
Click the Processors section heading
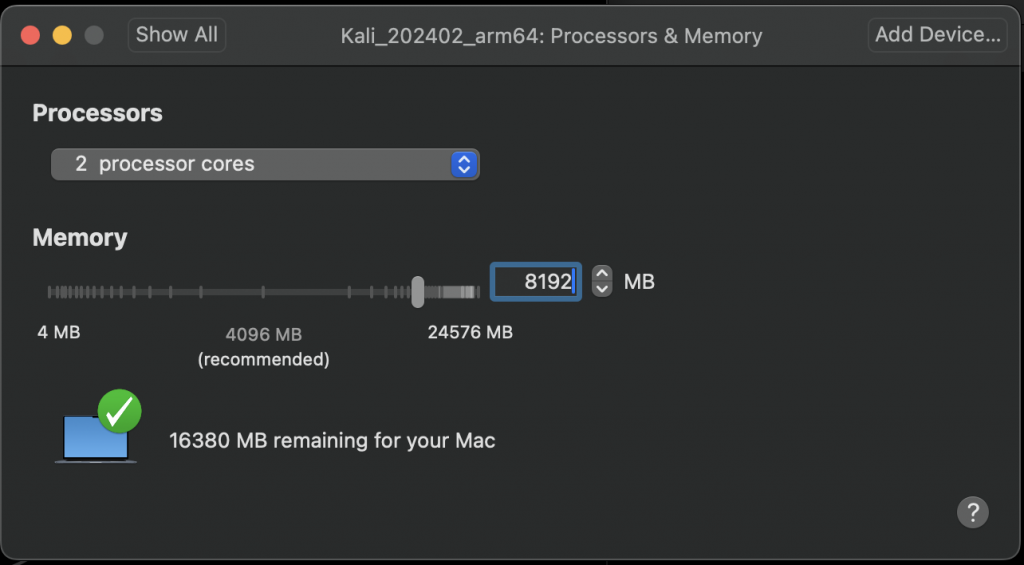point(97,113)
